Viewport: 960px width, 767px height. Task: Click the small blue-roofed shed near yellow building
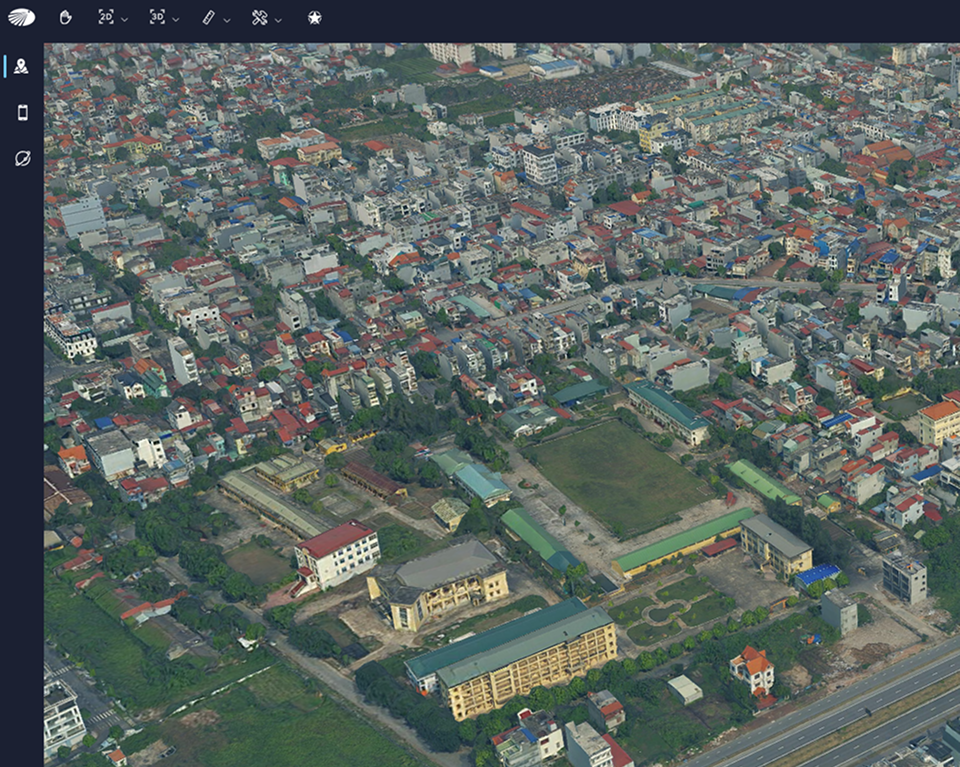(816, 575)
